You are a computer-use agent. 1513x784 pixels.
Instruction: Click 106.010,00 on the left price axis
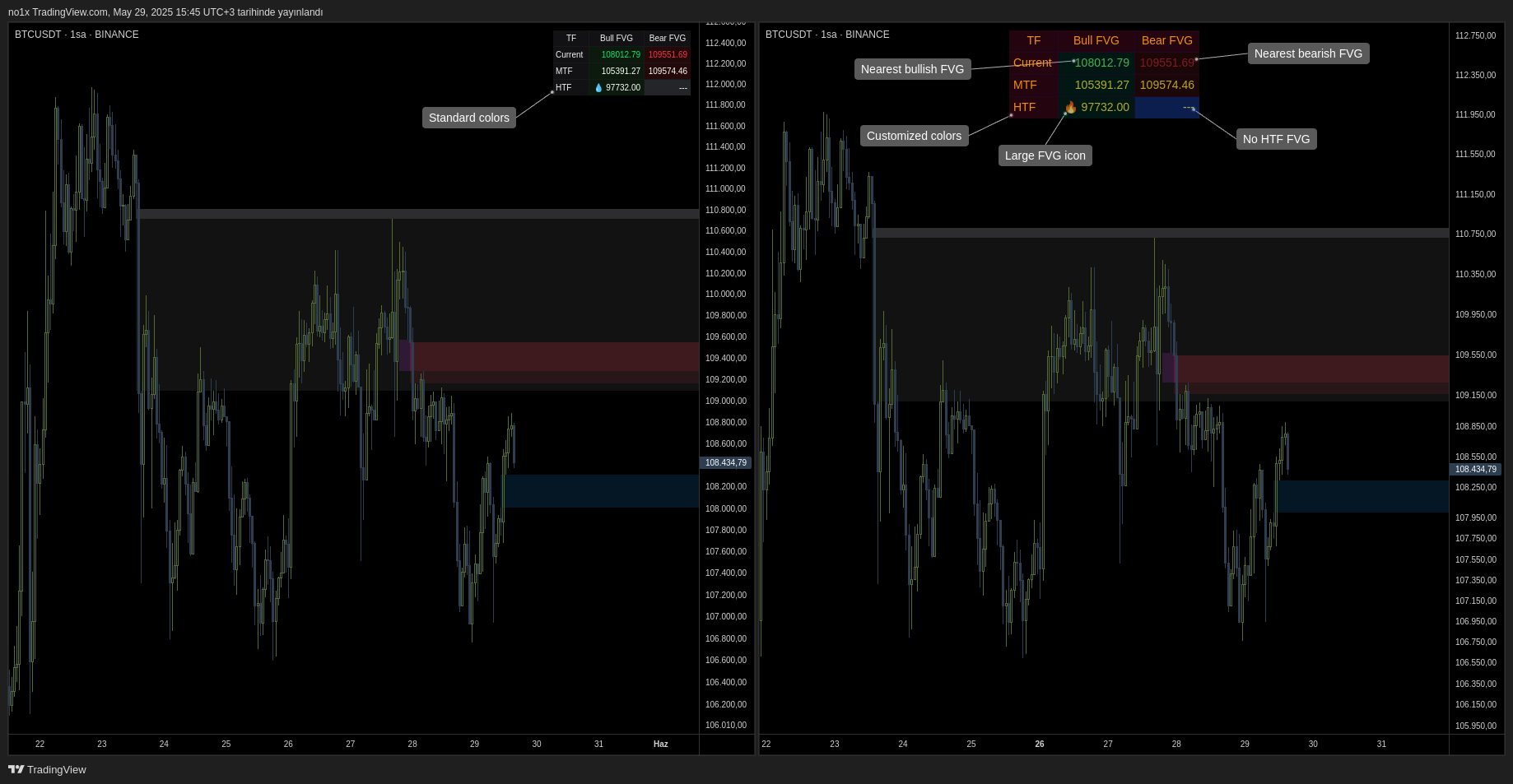pos(725,725)
